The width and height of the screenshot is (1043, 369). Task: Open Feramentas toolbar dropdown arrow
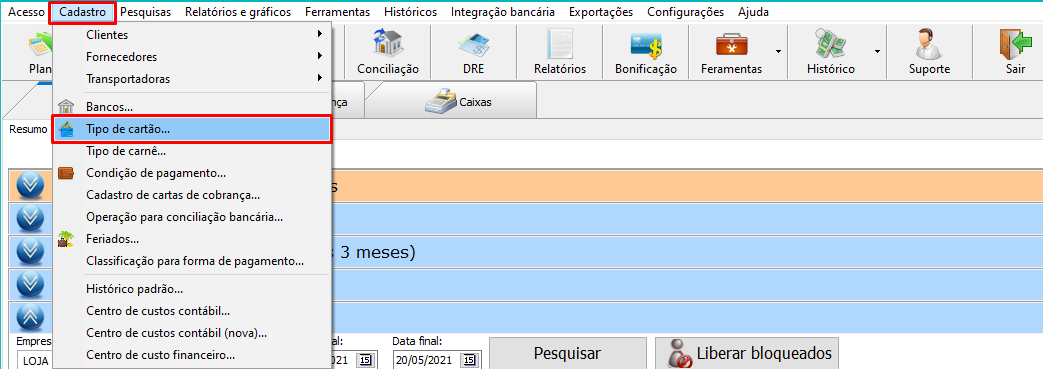pyautogui.click(x=778, y=51)
